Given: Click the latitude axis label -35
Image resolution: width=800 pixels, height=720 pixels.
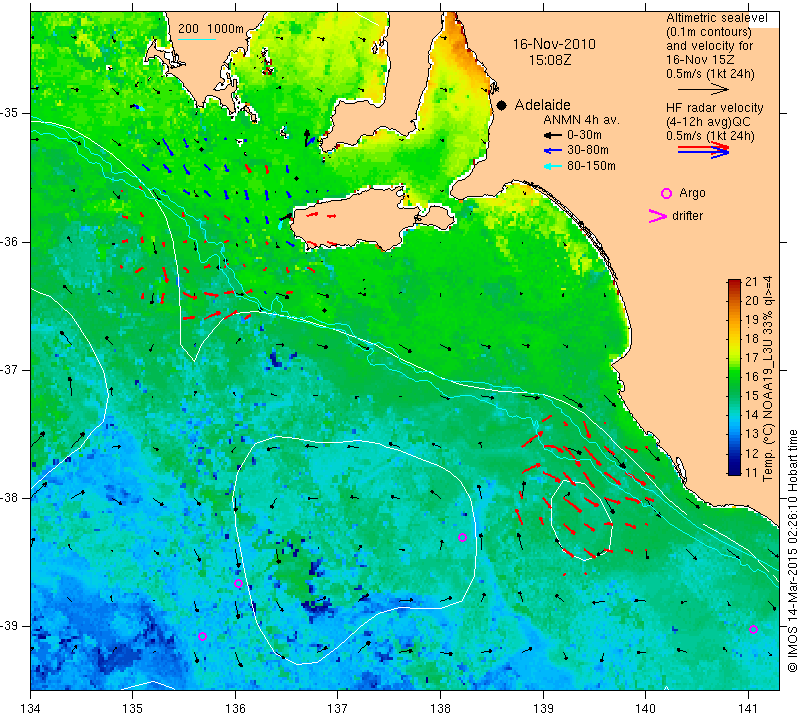Looking at the screenshot, I should [11, 113].
